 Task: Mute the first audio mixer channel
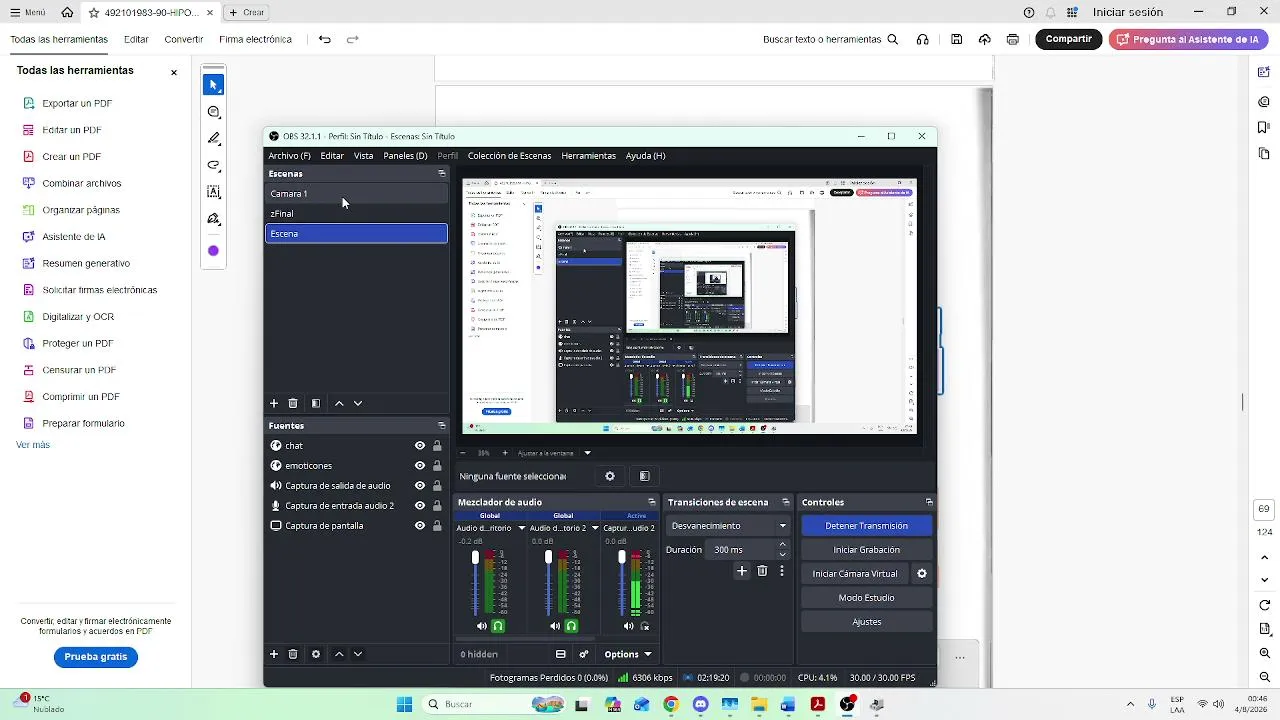482,626
